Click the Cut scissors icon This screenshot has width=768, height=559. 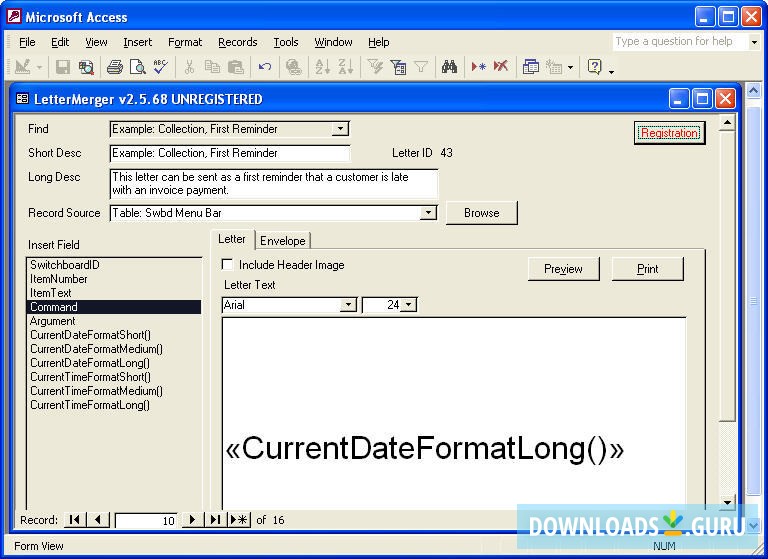click(x=189, y=67)
